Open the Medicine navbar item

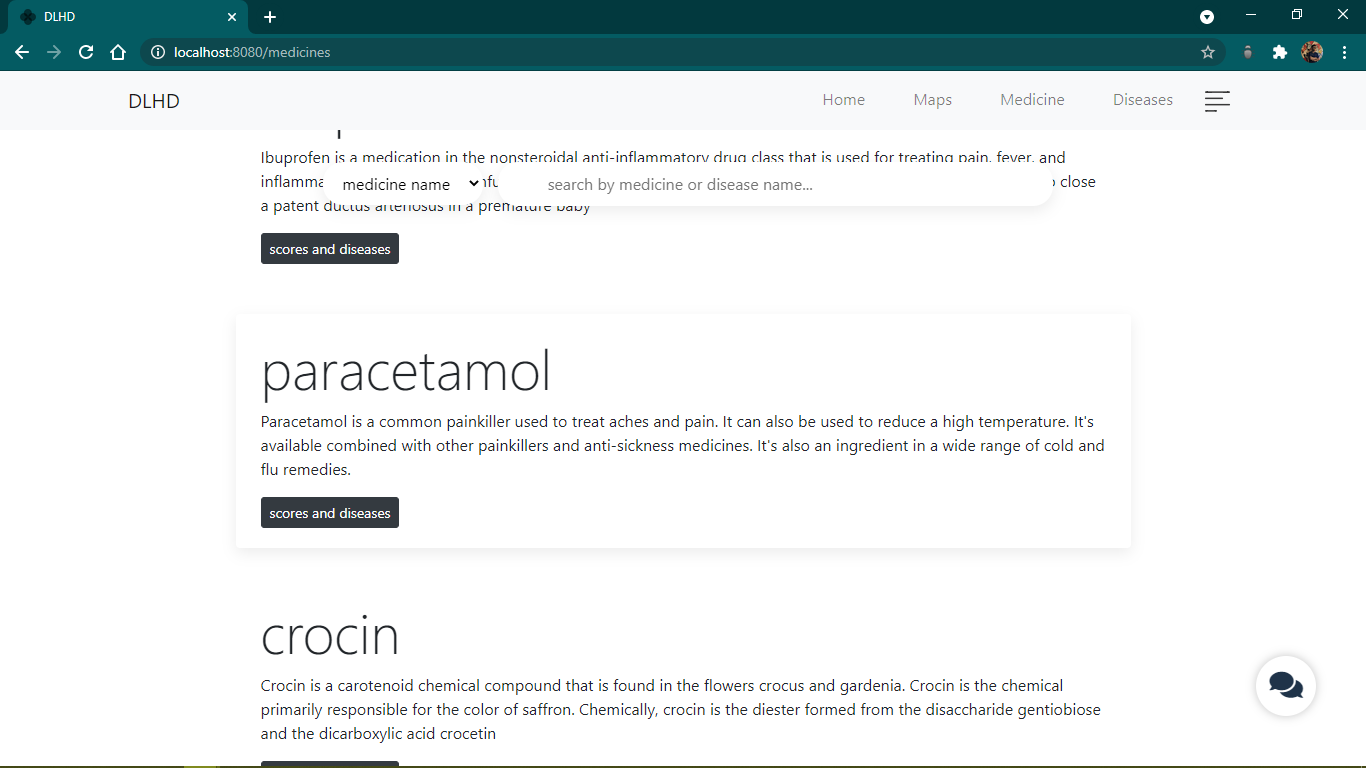pos(1033,100)
